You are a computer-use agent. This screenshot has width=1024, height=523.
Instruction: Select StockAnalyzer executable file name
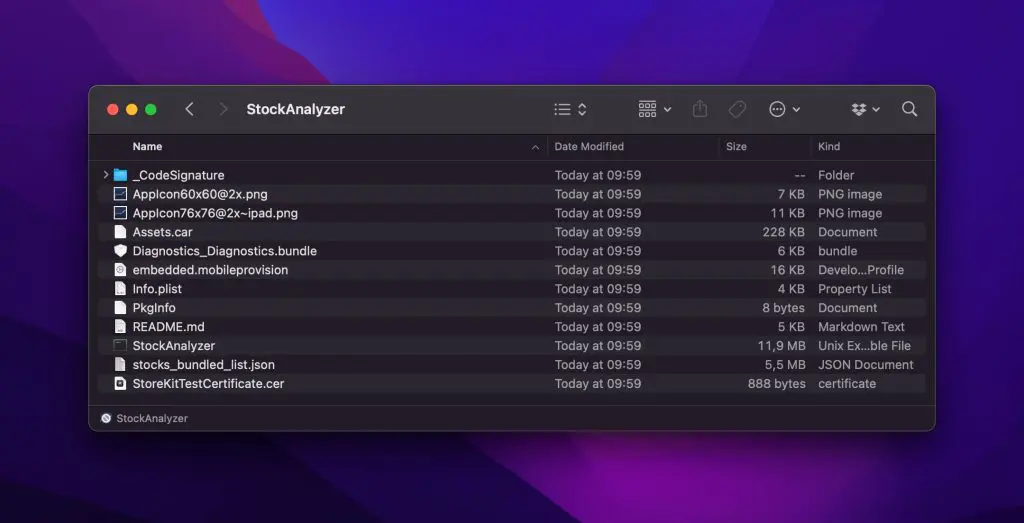174,345
